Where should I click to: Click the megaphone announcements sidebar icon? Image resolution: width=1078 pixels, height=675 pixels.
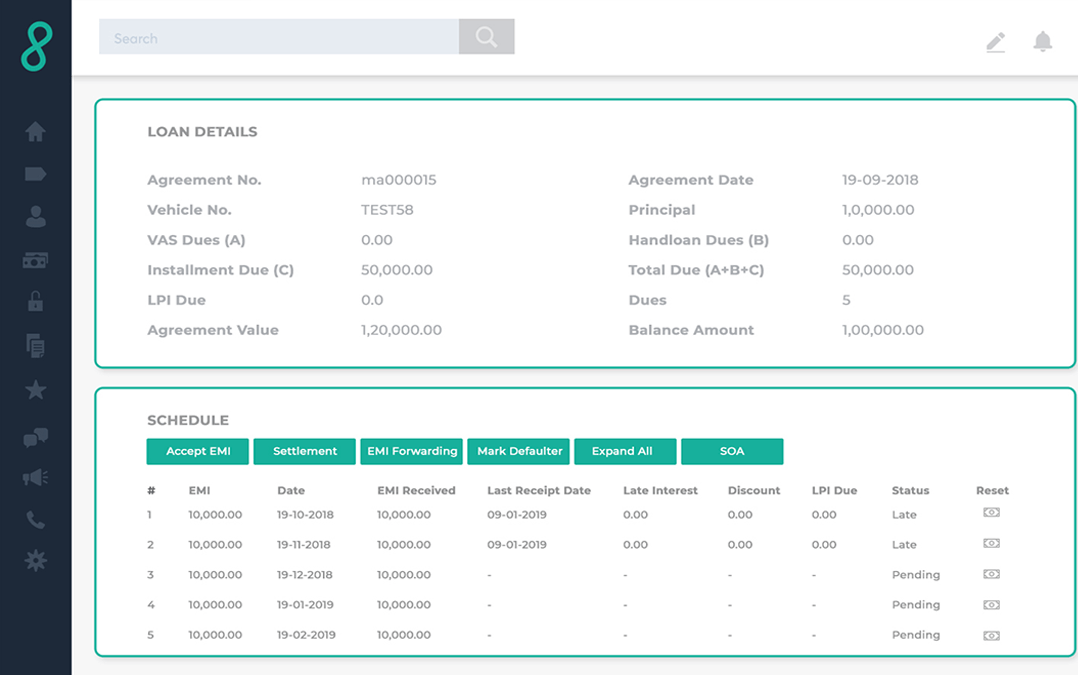click(35, 478)
